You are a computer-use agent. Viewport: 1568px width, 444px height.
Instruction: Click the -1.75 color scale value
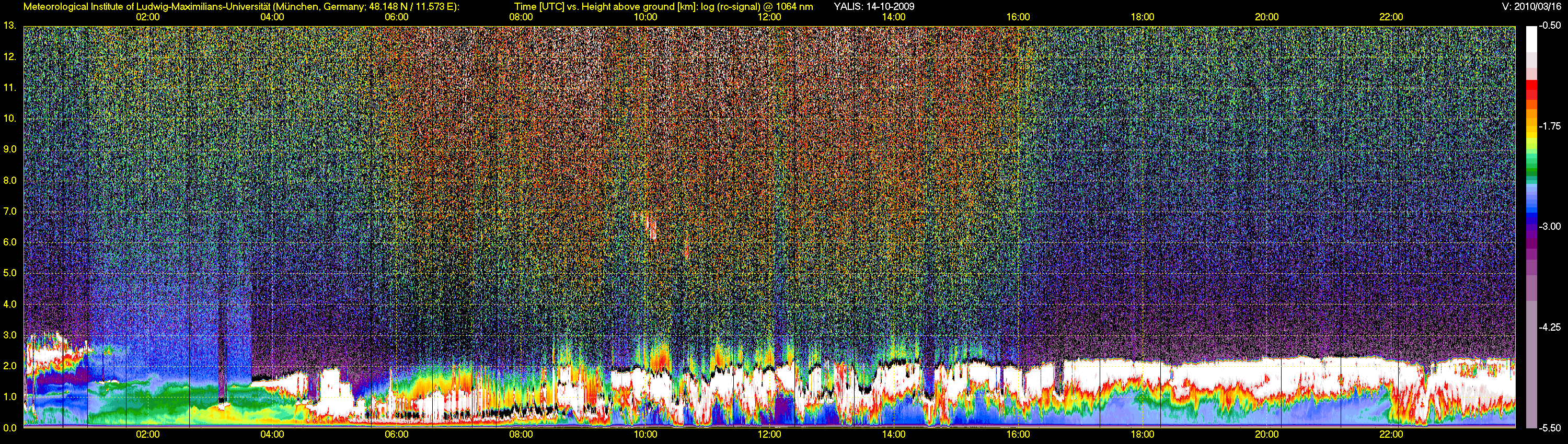coord(1550,126)
